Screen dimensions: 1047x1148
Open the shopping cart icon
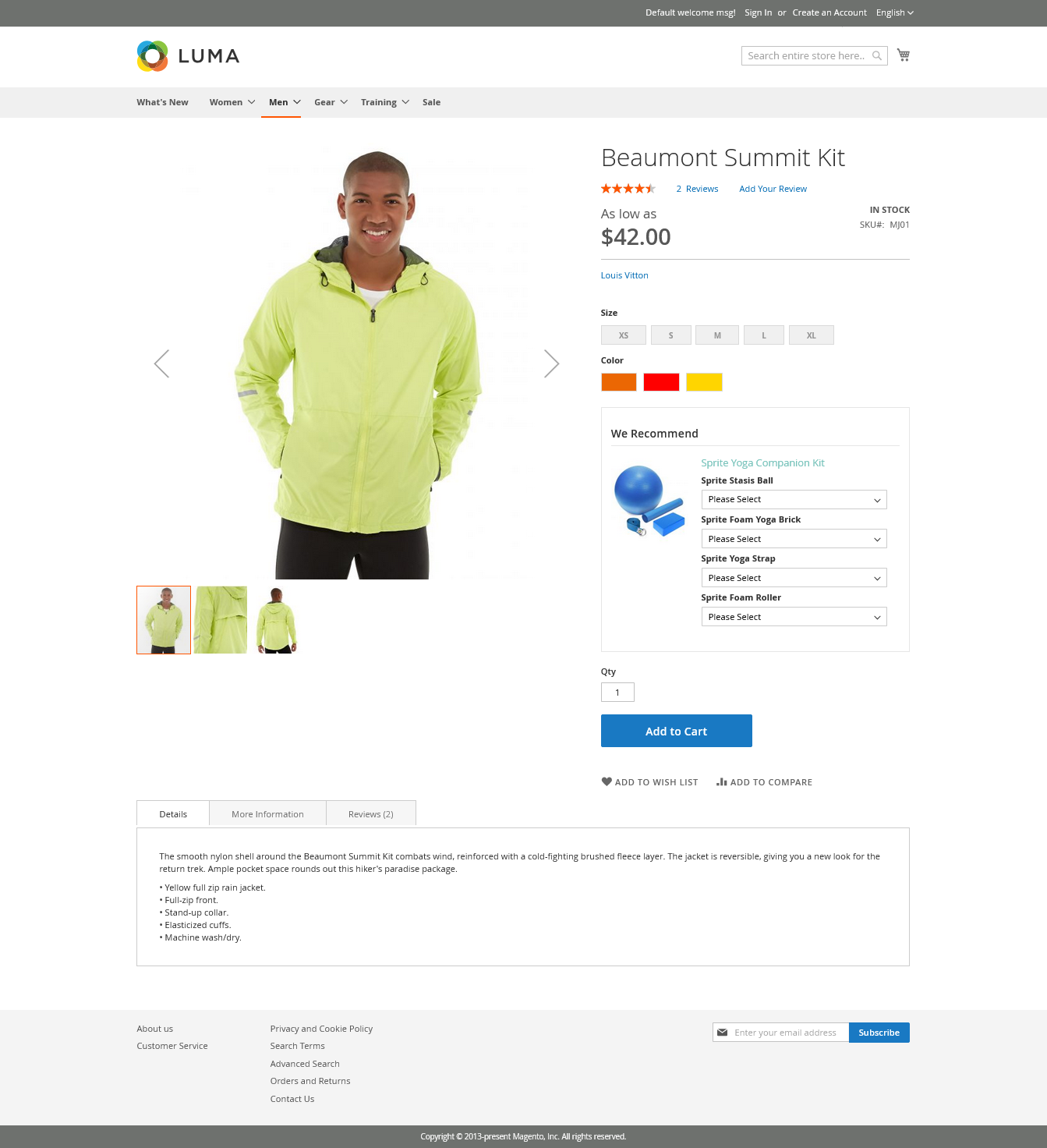pyautogui.click(x=904, y=55)
